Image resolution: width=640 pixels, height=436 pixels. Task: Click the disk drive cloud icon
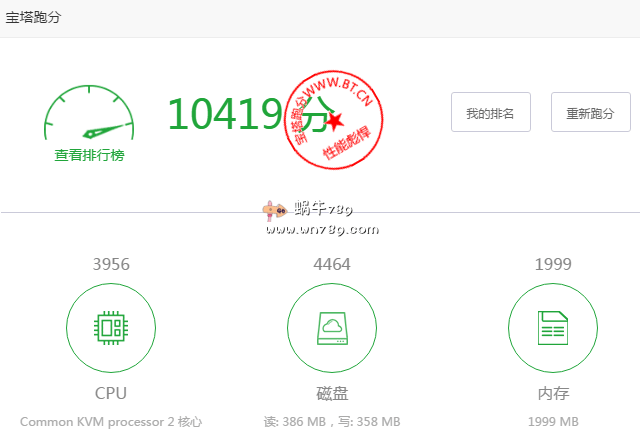coord(332,328)
